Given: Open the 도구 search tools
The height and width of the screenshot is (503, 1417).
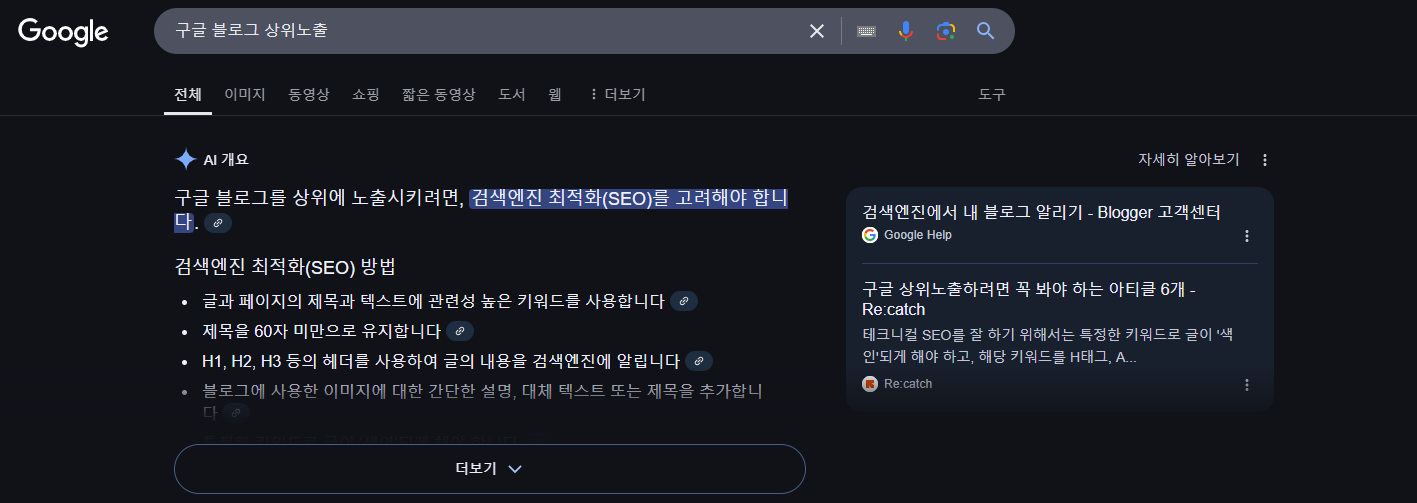Looking at the screenshot, I should click(992, 95).
